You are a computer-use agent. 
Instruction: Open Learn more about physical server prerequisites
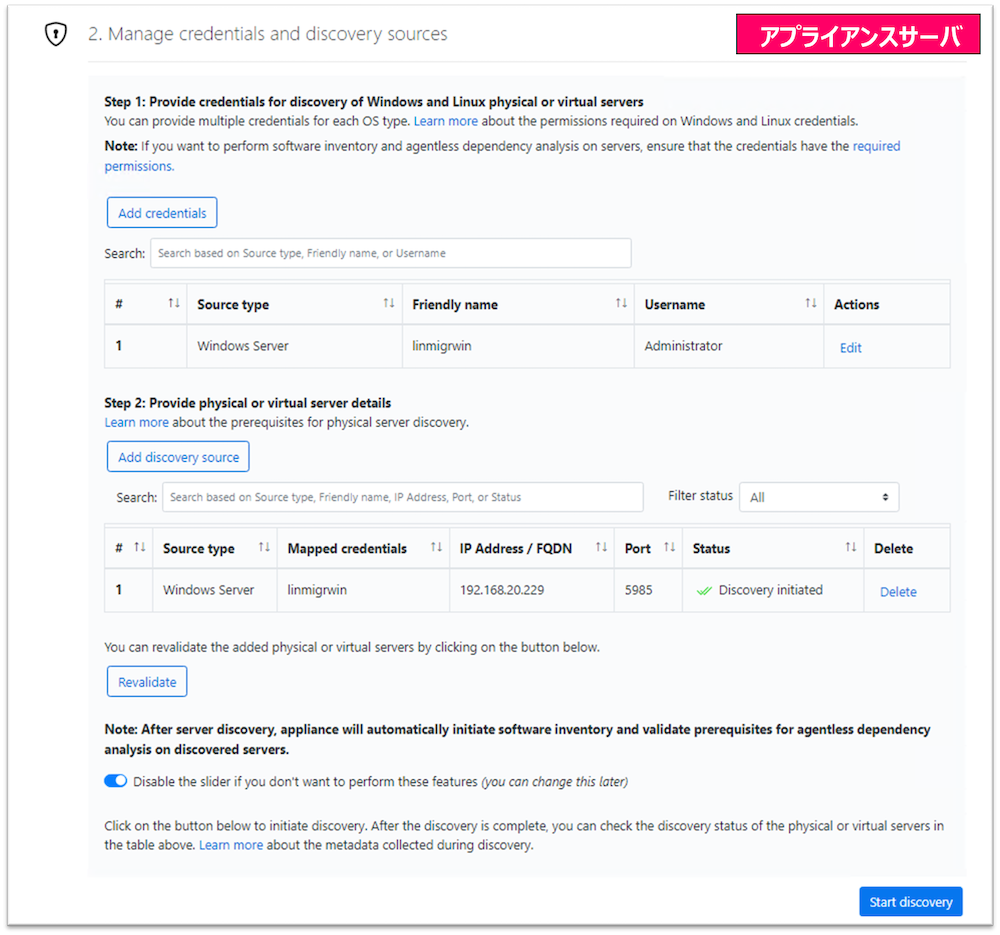(136, 422)
